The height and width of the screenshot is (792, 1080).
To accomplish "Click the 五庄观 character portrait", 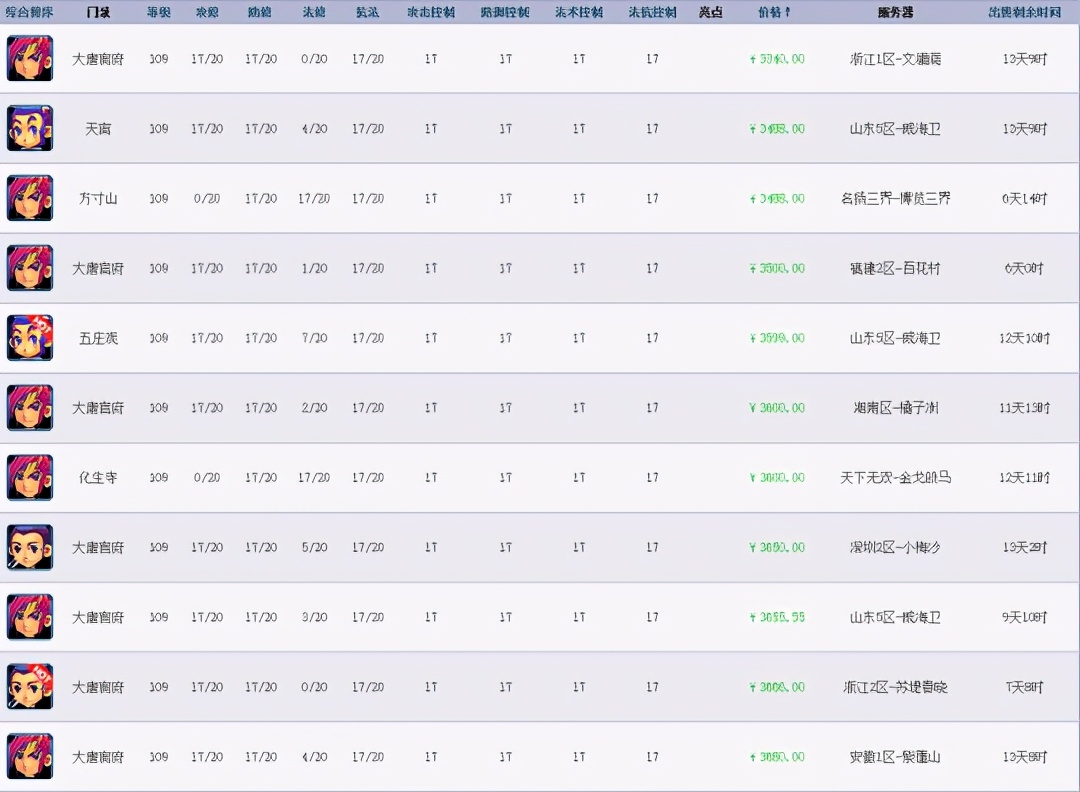I will coord(30,338).
